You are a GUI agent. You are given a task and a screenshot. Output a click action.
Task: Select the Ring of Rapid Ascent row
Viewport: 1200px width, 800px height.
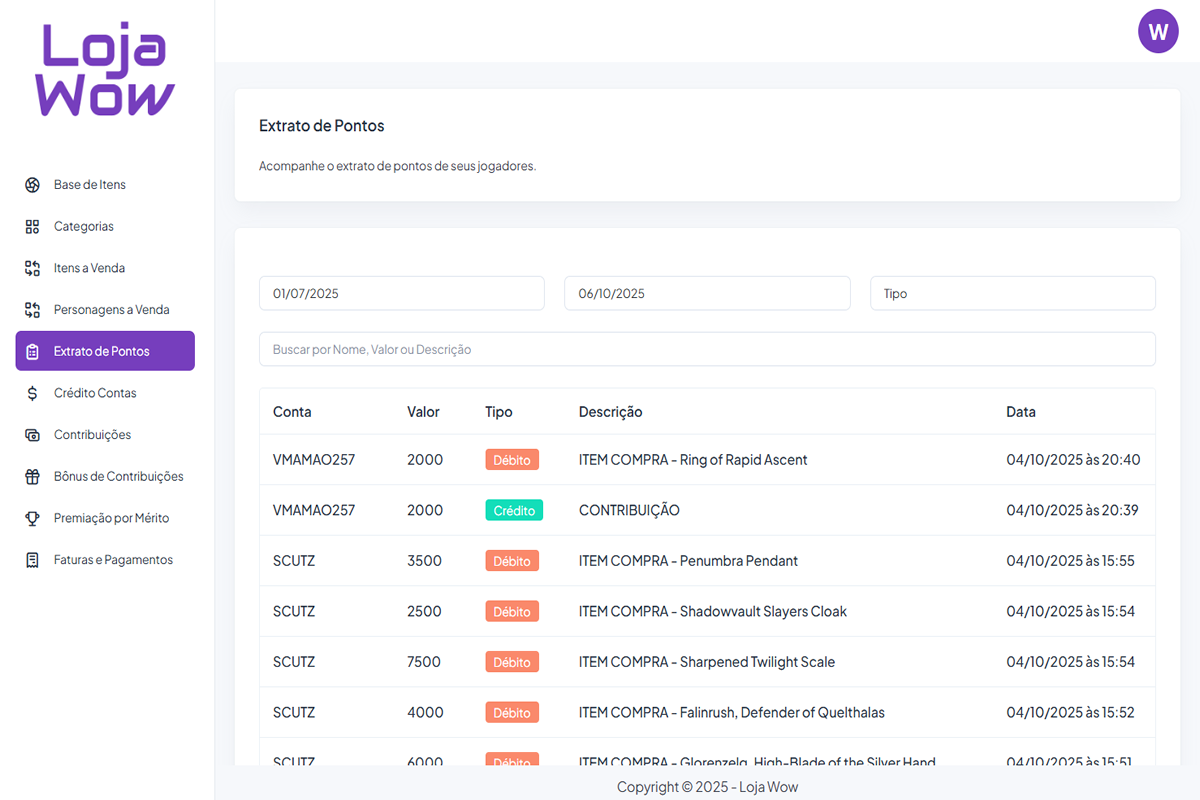click(x=692, y=460)
